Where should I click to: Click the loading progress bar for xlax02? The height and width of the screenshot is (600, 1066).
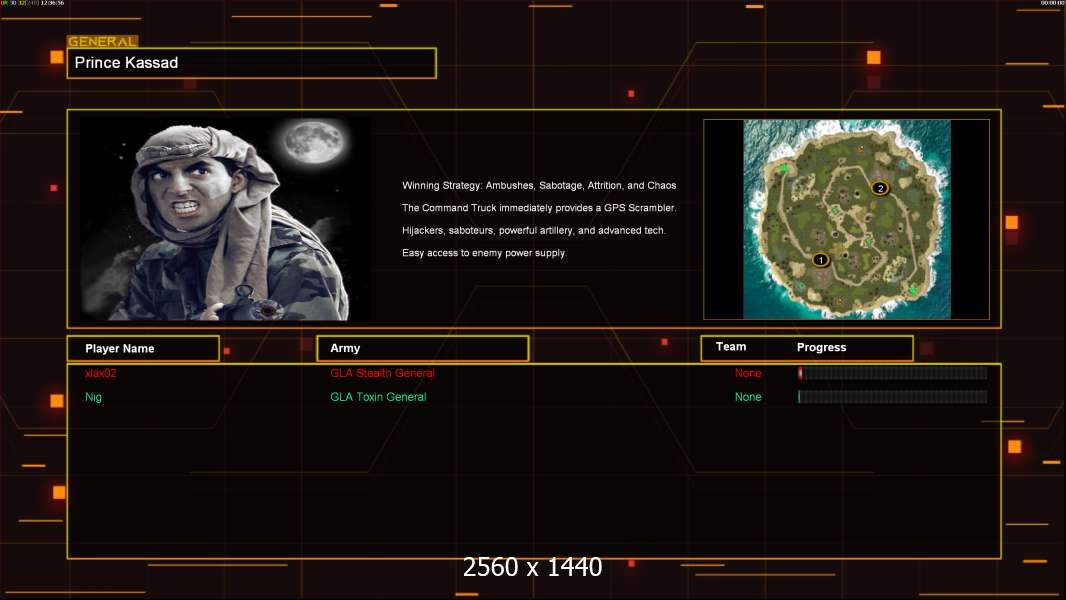[893, 373]
